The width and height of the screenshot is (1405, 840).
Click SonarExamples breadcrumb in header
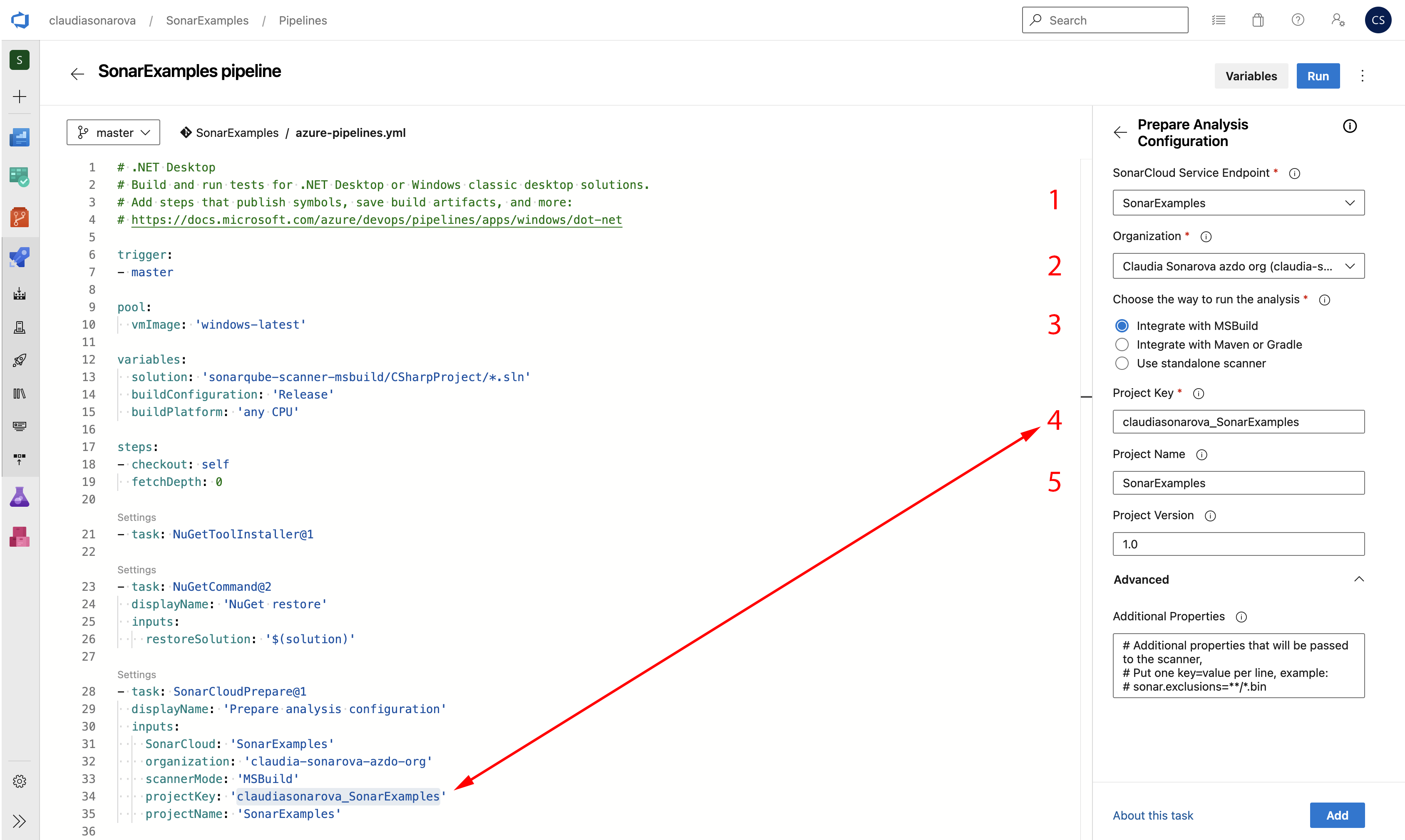click(207, 20)
